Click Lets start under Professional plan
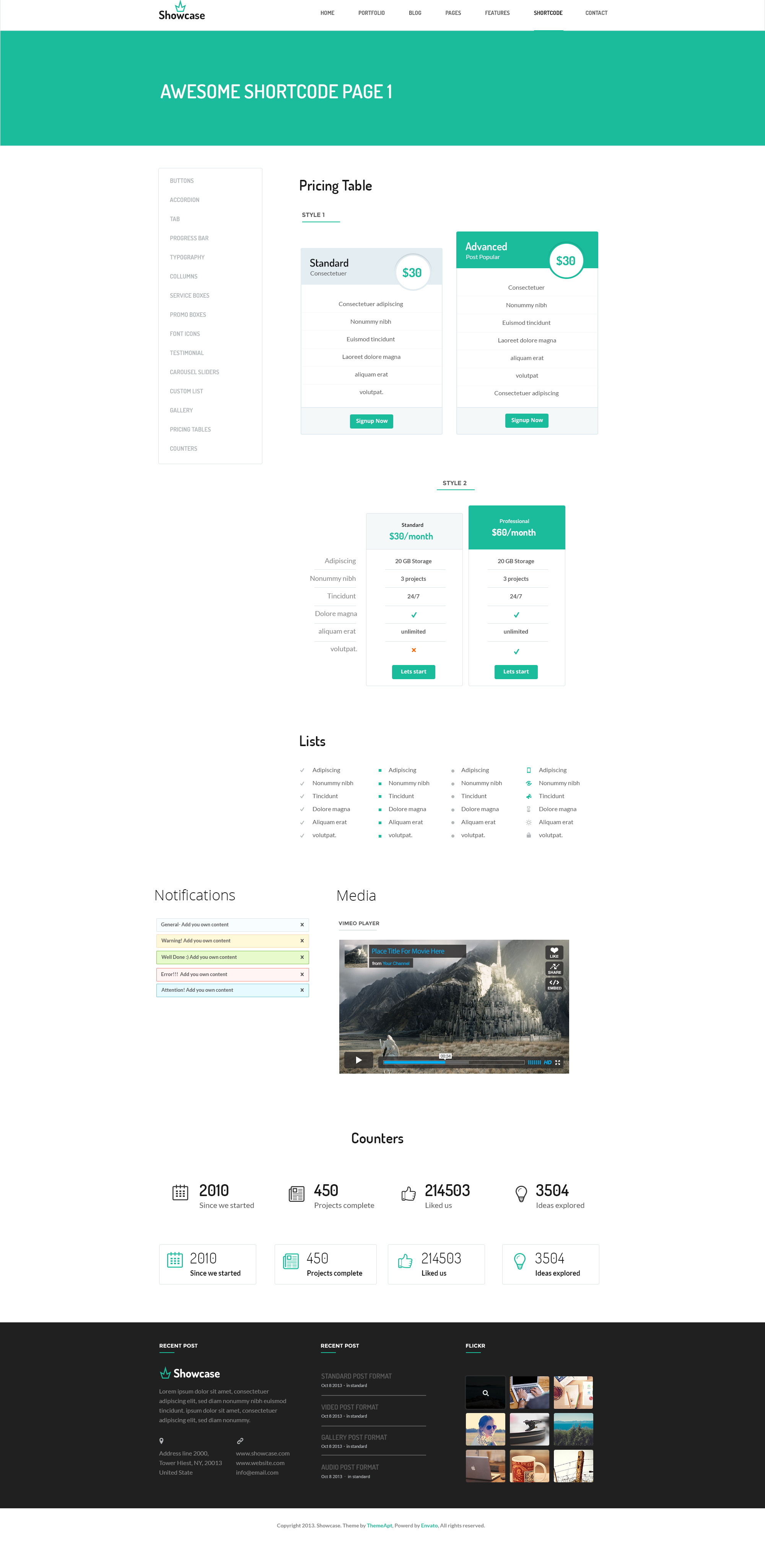Image resolution: width=765 pixels, height=1568 pixels. [x=516, y=672]
